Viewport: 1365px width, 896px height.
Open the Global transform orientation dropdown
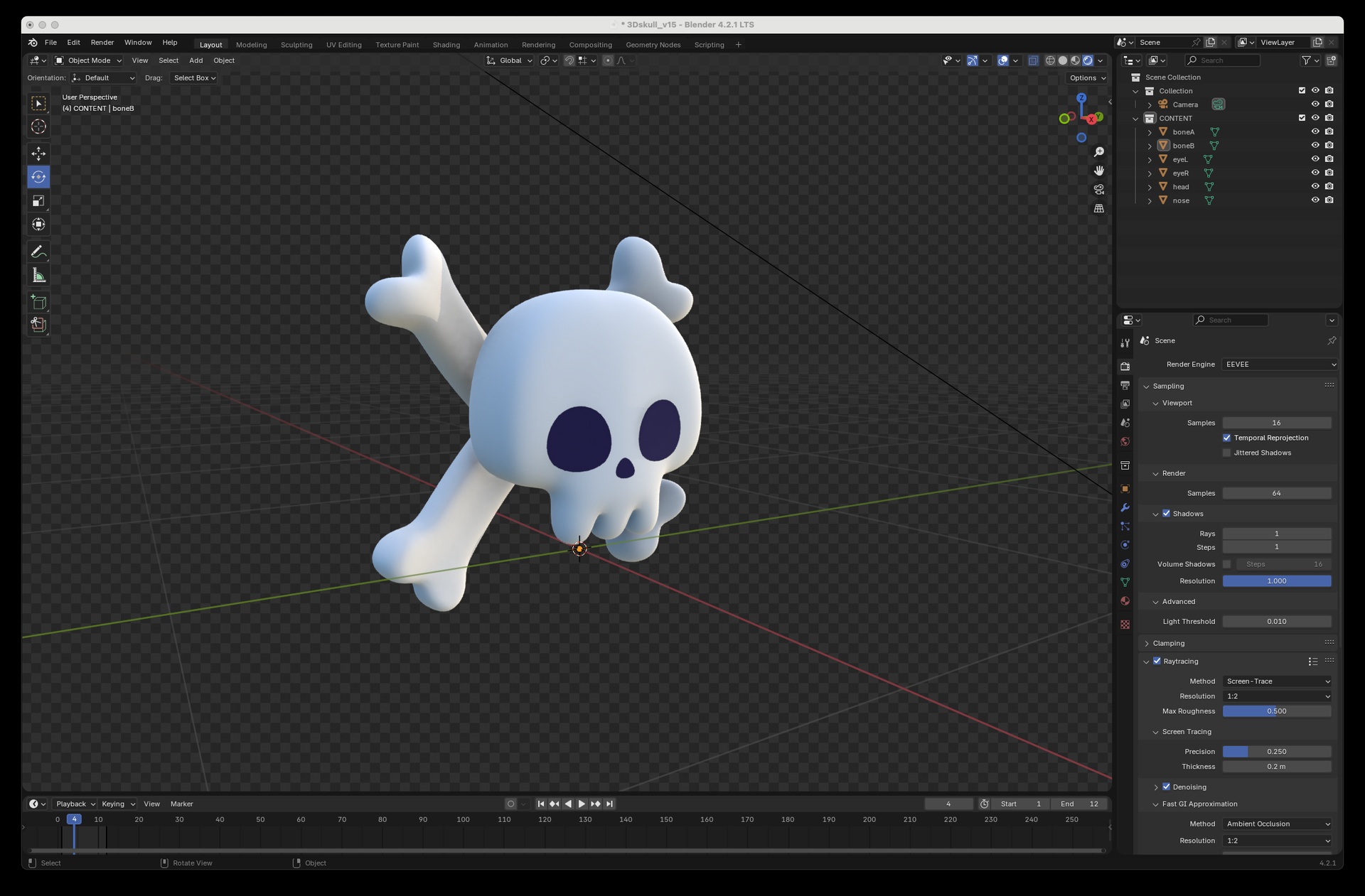(509, 60)
